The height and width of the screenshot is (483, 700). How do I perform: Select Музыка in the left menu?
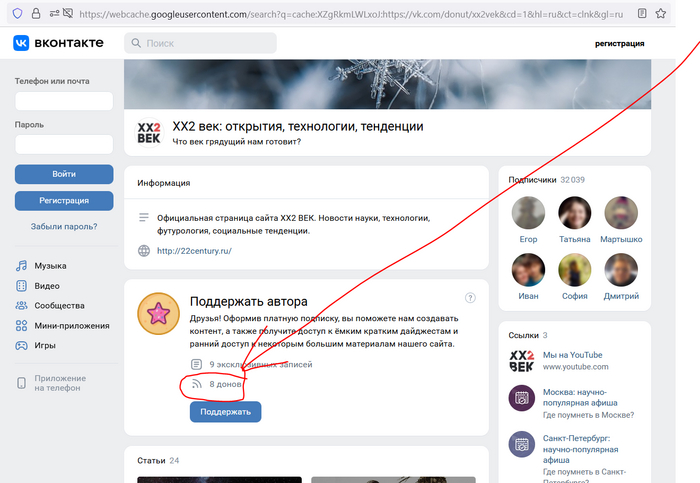click(x=50, y=266)
